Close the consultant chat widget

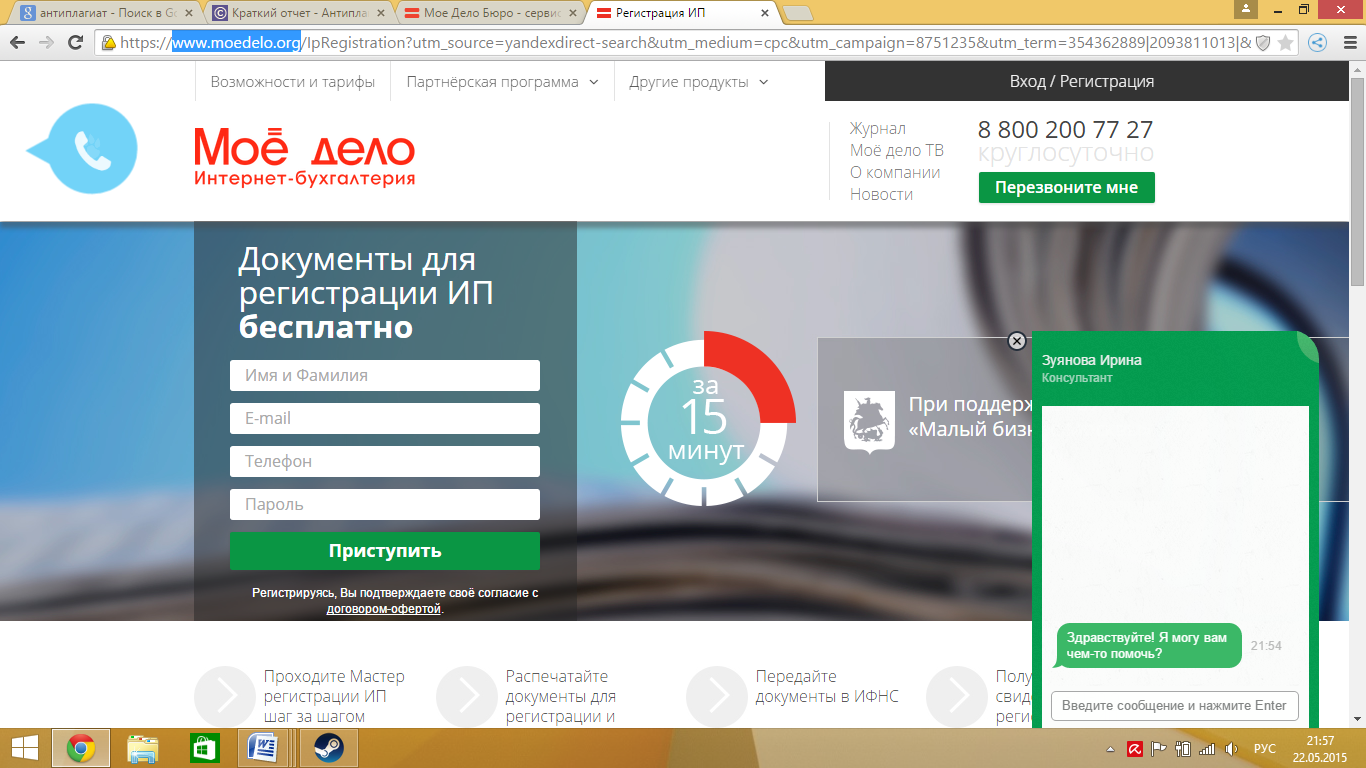point(1017,341)
